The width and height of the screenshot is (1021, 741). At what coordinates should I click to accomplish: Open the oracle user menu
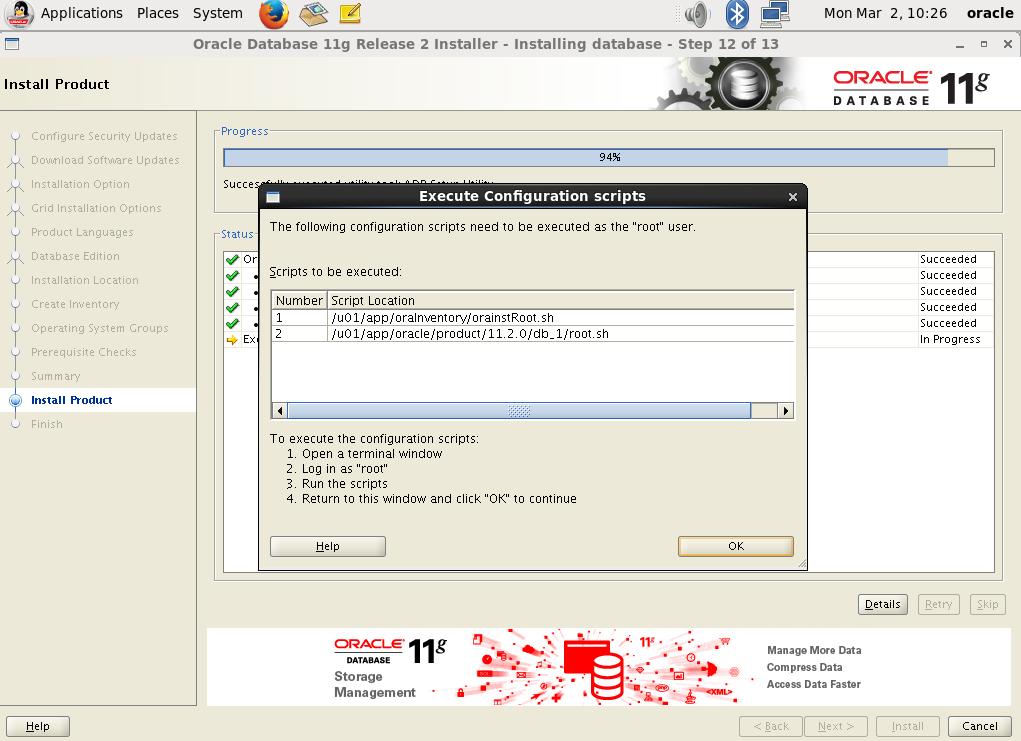pyautogui.click(x=990, y=13)
